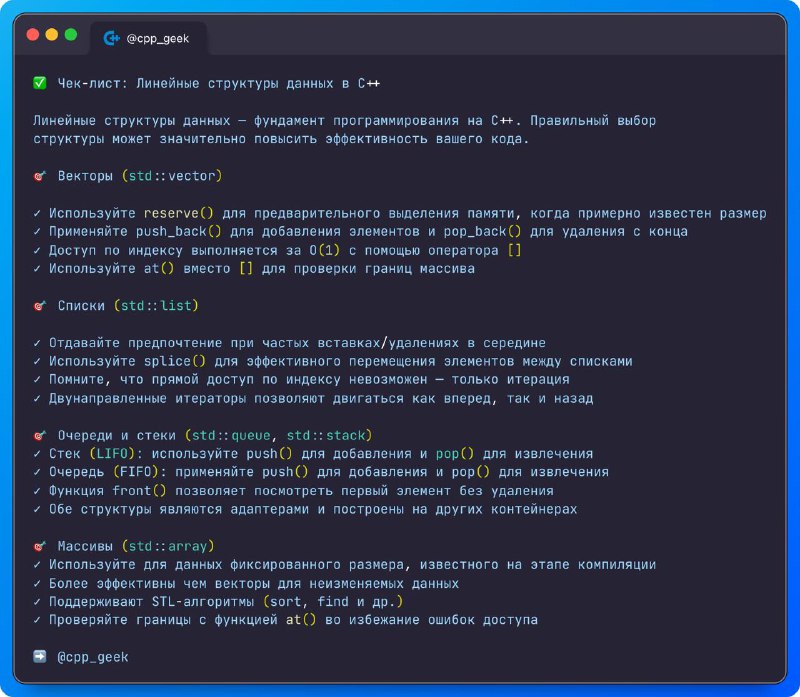Click the checkmark before 'Стек (LIFO)'
This screenshot has width=800, height=697.
pyautogui.click(x=37, y=454)
